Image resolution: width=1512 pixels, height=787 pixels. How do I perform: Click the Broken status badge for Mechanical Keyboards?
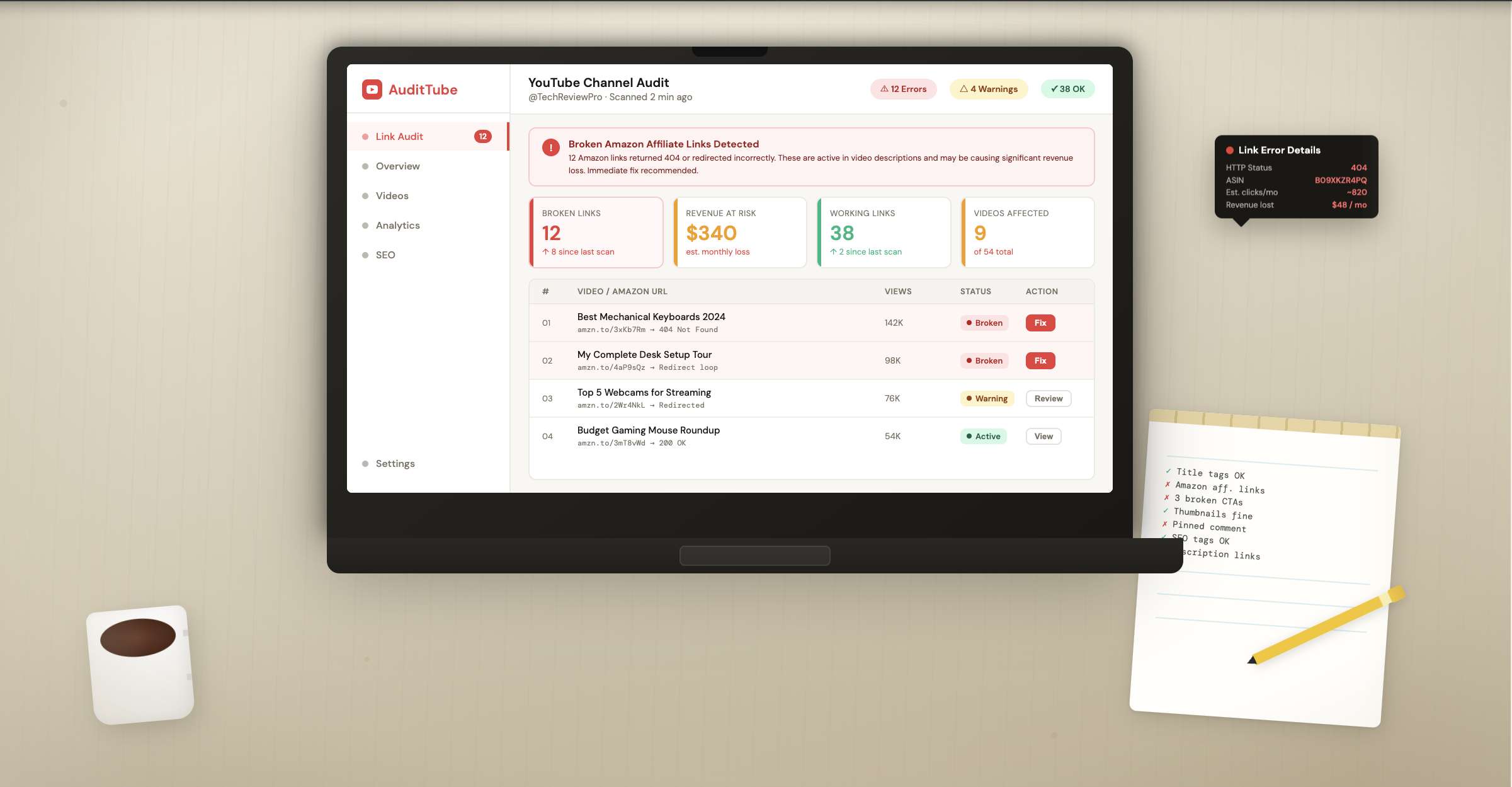click(984, 323)
